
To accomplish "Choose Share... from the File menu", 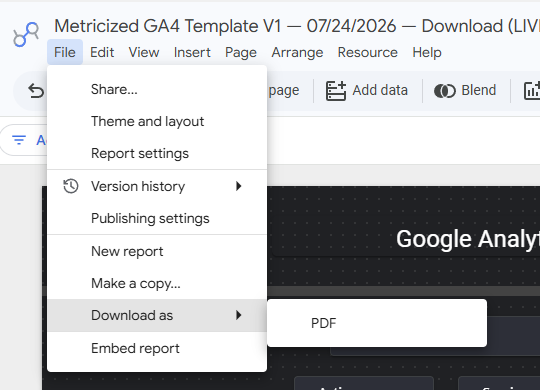I will click(x=157, y=90).
